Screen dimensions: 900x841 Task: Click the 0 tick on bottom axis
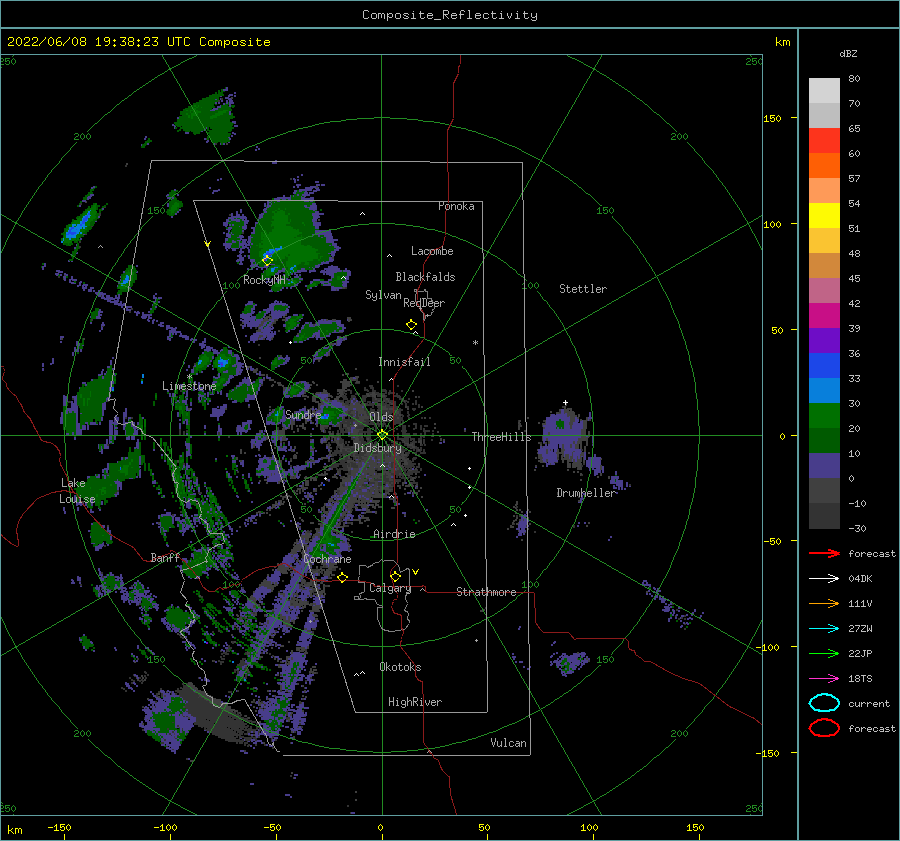380,828
